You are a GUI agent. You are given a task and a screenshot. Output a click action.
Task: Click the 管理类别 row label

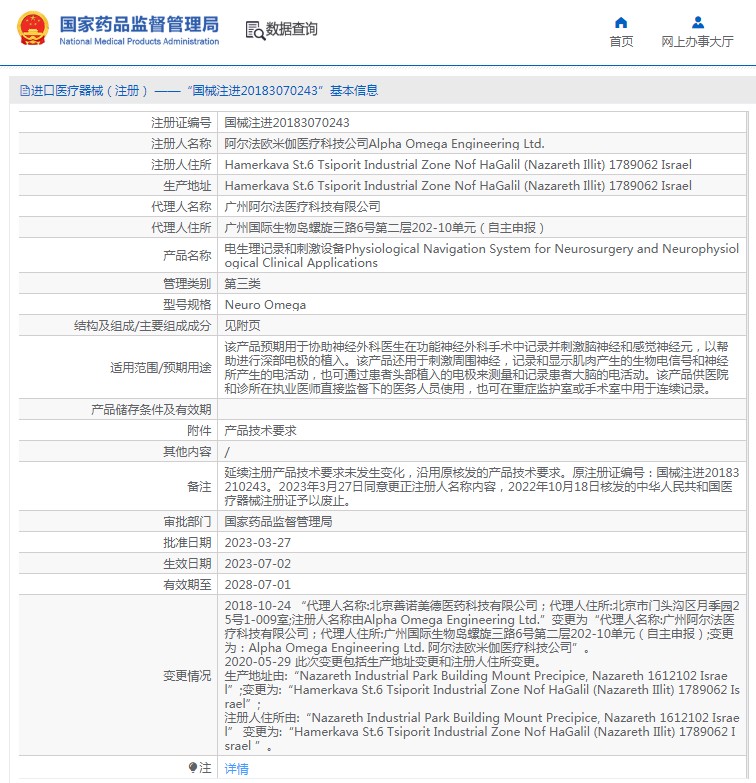(x=187, y=284)
